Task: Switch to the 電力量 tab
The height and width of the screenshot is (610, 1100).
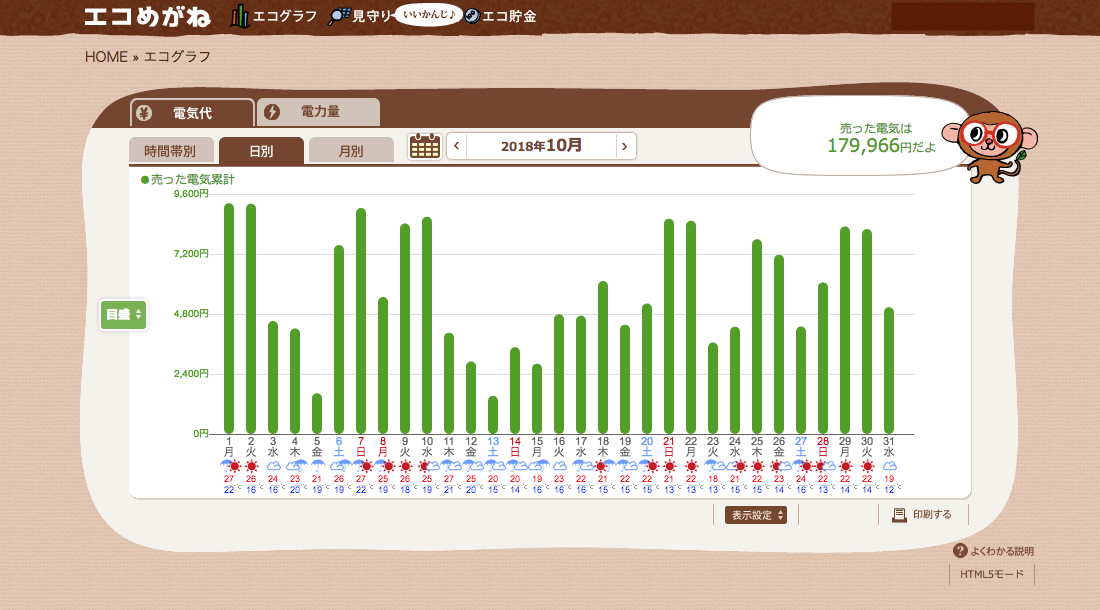Action: 319,112
